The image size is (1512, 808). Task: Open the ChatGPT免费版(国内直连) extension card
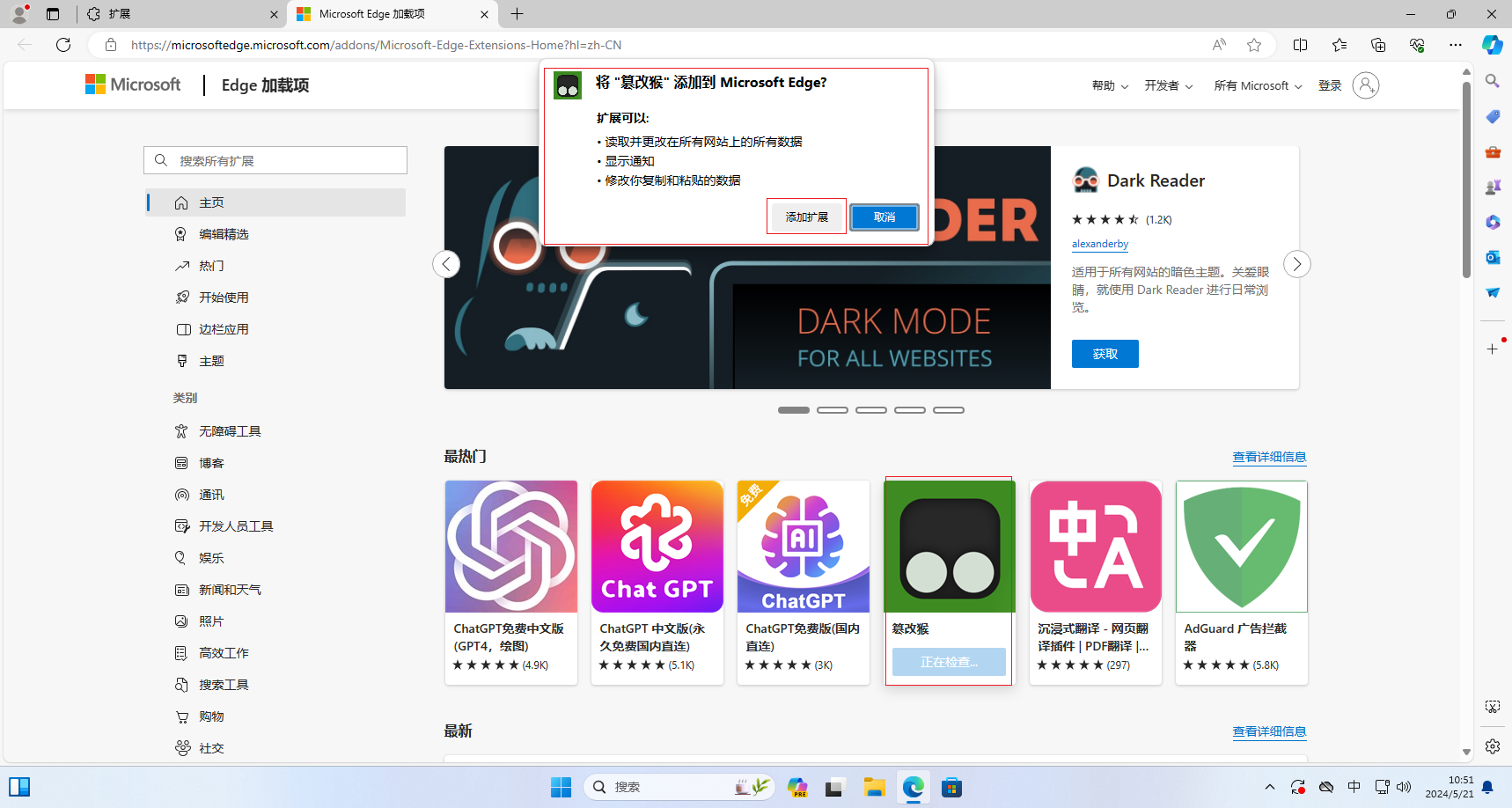click(x=803, y=582)
